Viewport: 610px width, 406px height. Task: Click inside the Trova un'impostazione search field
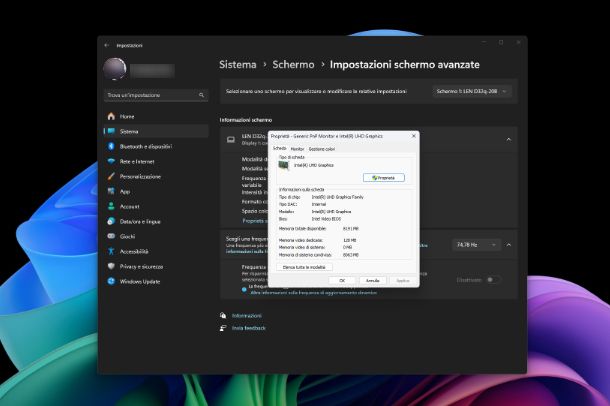[156, 95]
